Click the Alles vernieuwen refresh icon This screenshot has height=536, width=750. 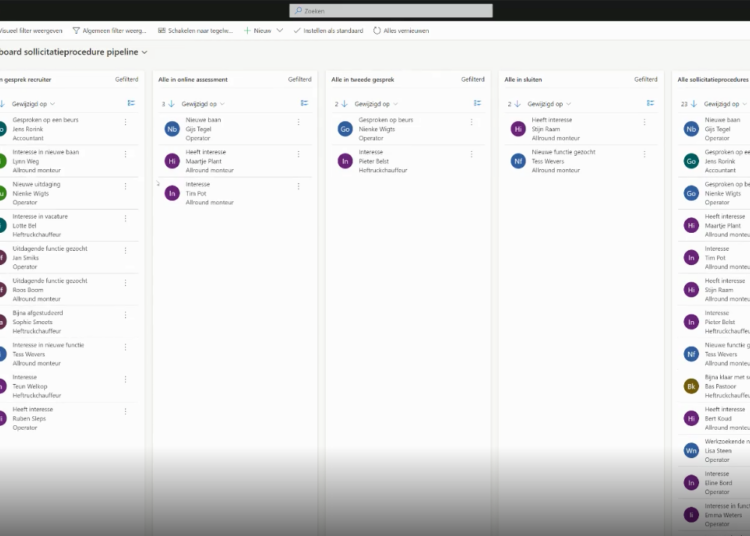point(377,31)
